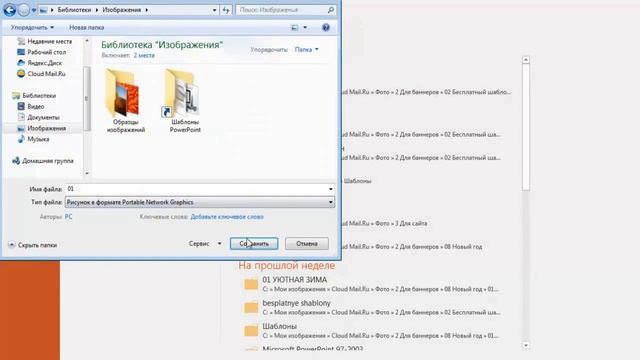Screen dimensions: 640x360
Task: Open the Образцы изображений folder
Action: coord(126,101)
